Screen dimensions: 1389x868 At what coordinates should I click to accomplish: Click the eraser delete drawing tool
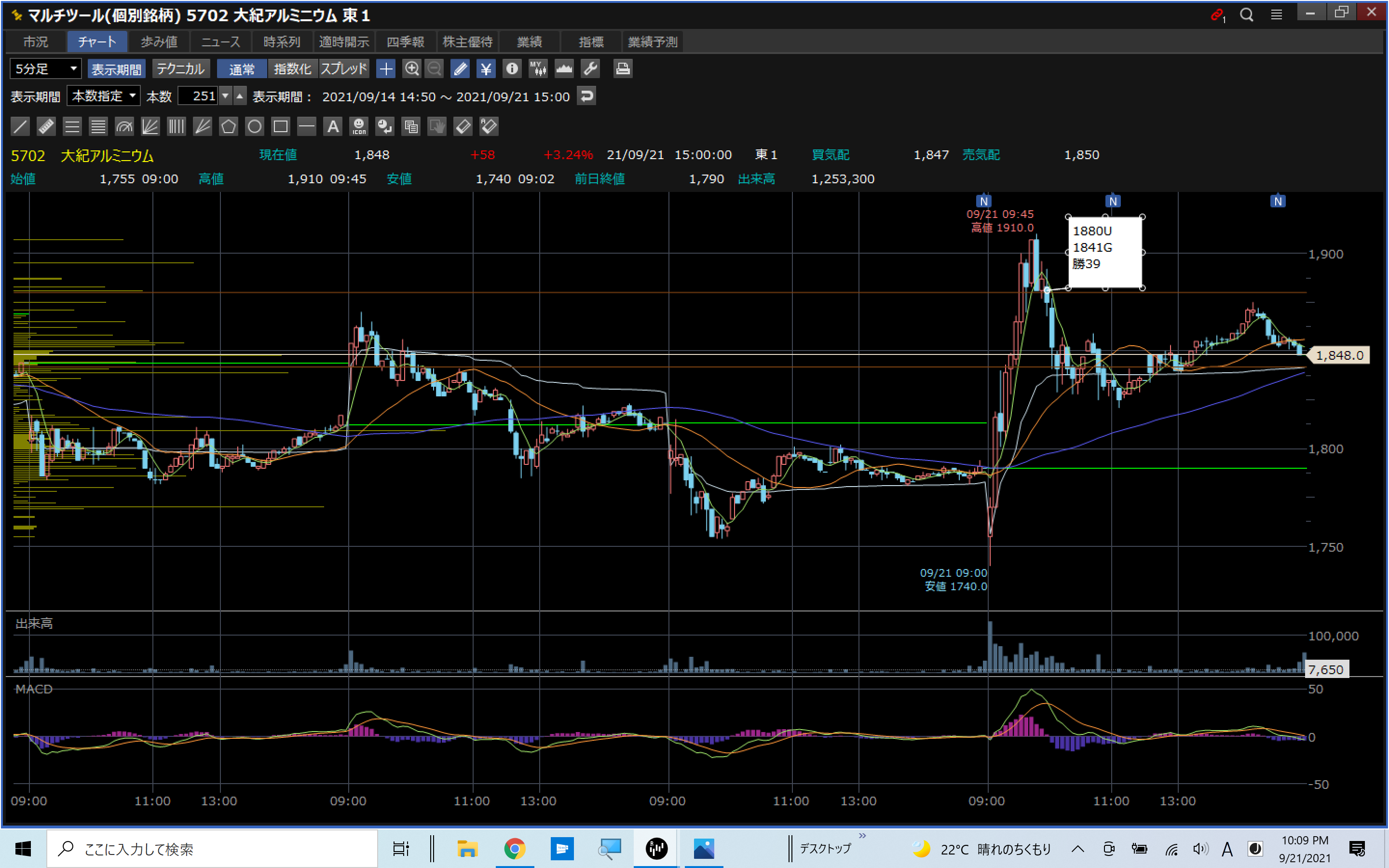463,126
